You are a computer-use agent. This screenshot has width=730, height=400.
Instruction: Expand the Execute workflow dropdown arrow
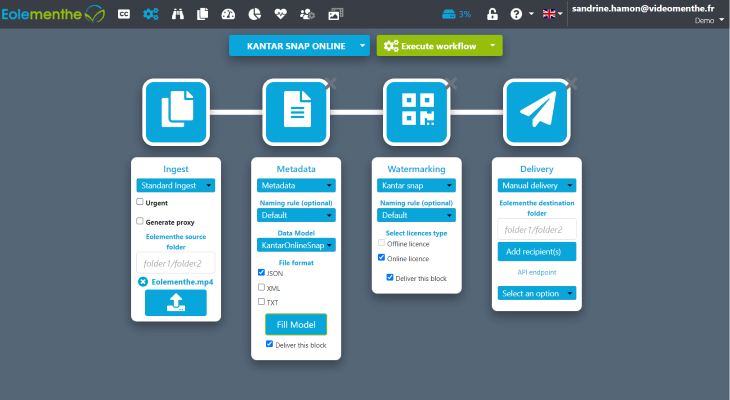tap(493, 46)
